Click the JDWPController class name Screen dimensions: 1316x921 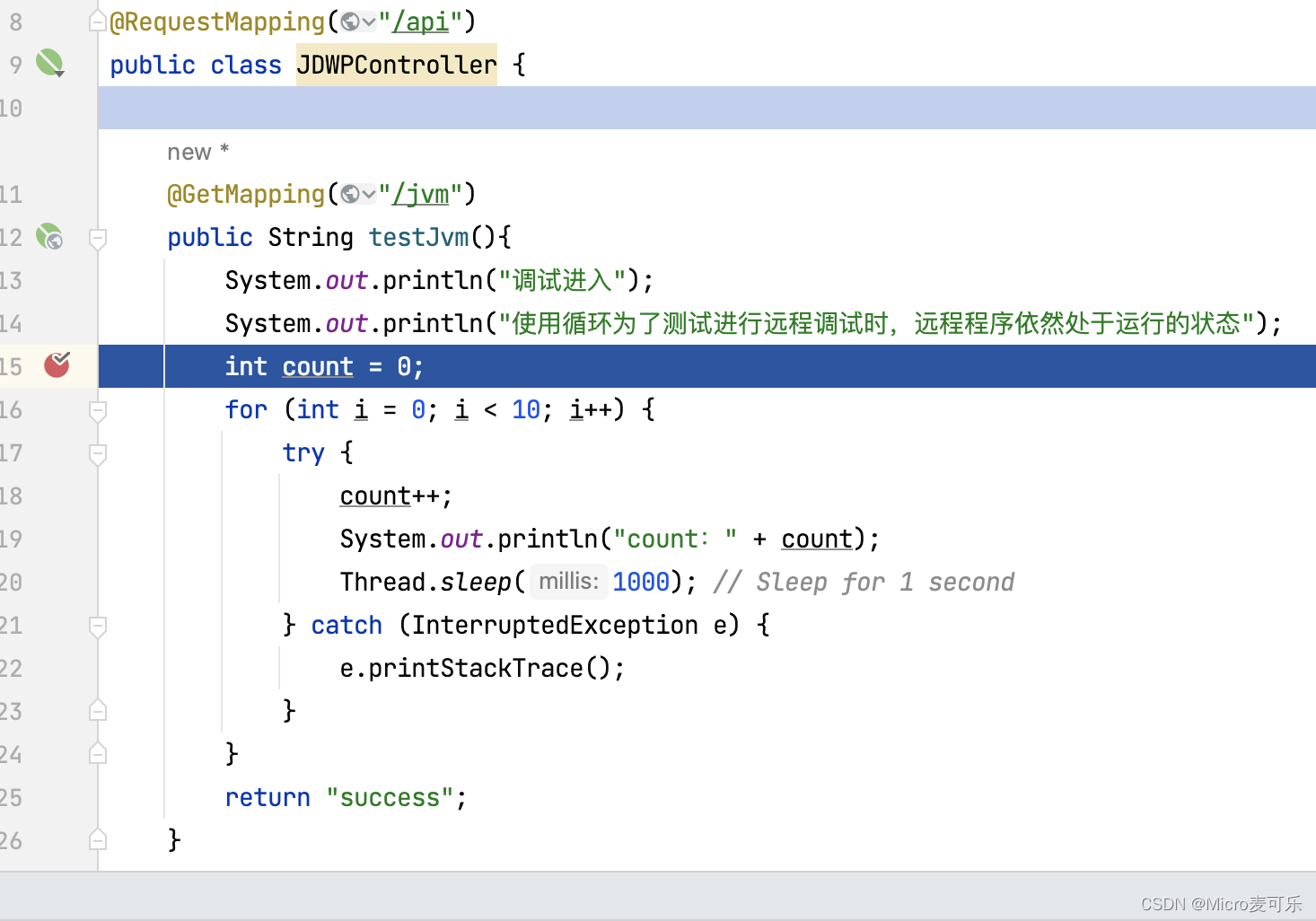[397, 65]
